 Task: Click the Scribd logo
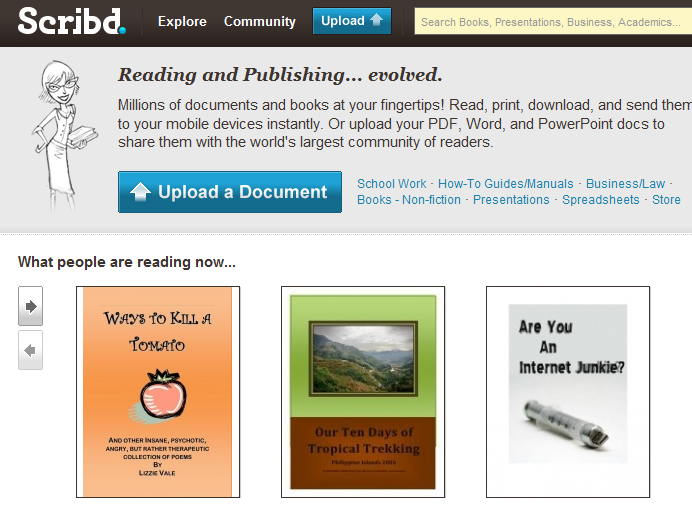[x=72, y=21]
